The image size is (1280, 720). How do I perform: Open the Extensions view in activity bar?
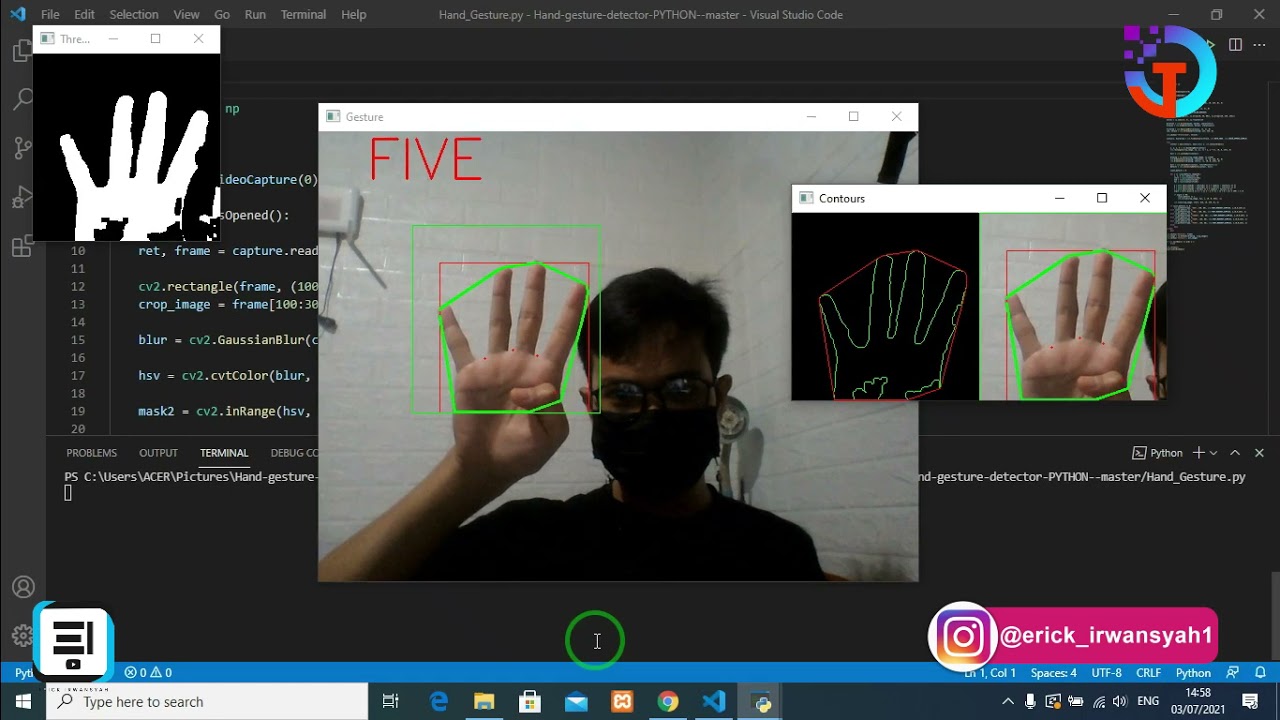(x=22, y=247)
